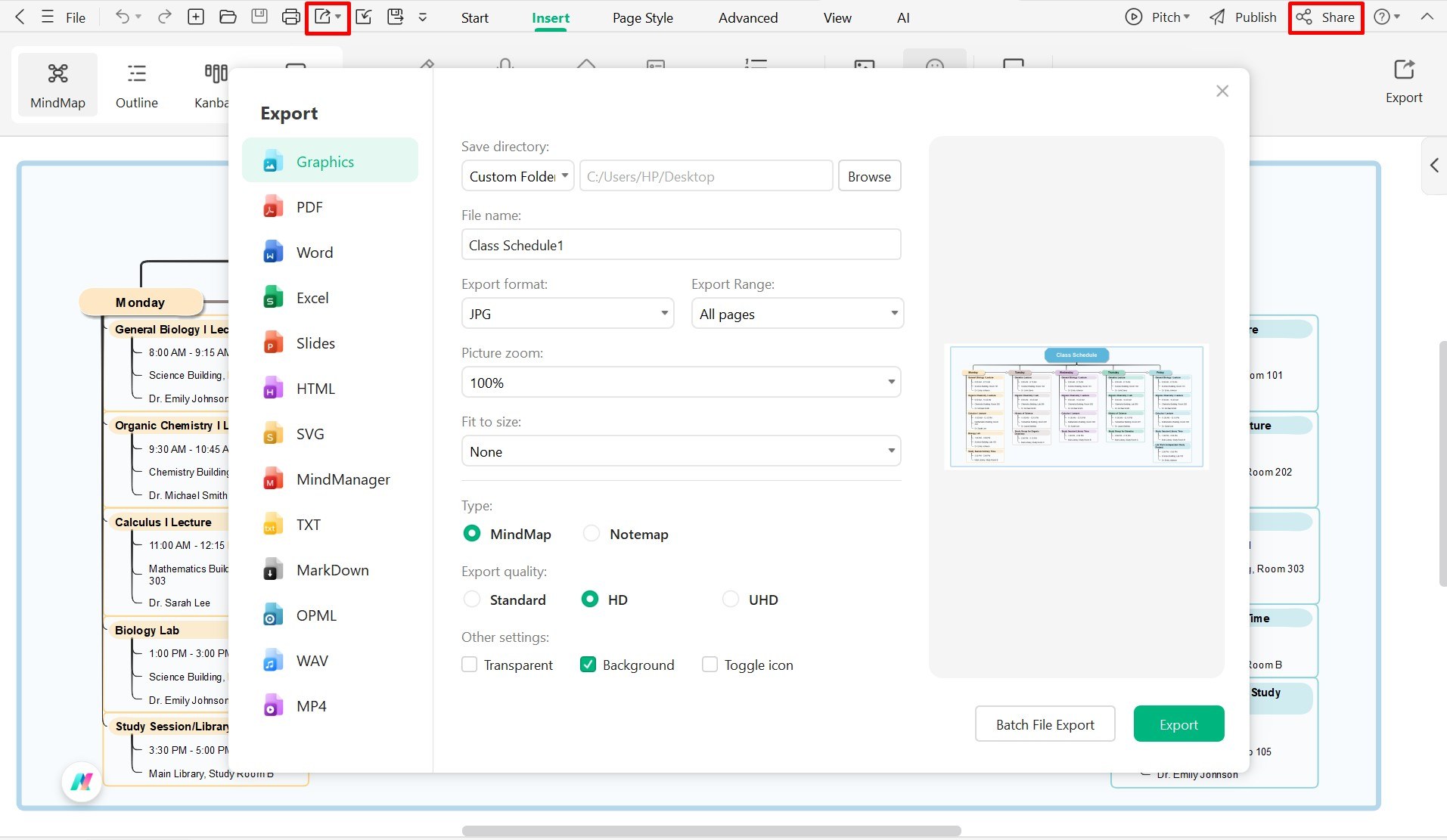Click the Browse button
Image resolution: width=1447 pixels, height=840 pixels.
tap(869, 176)
